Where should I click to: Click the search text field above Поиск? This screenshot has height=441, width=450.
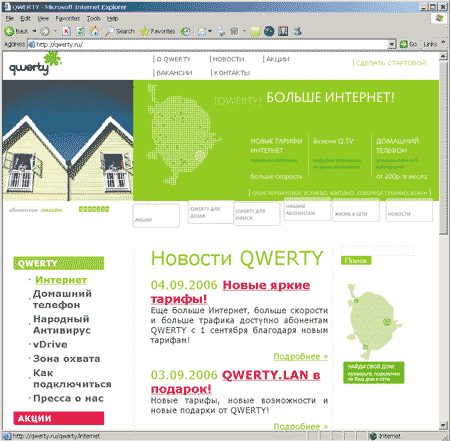(377, 251)
